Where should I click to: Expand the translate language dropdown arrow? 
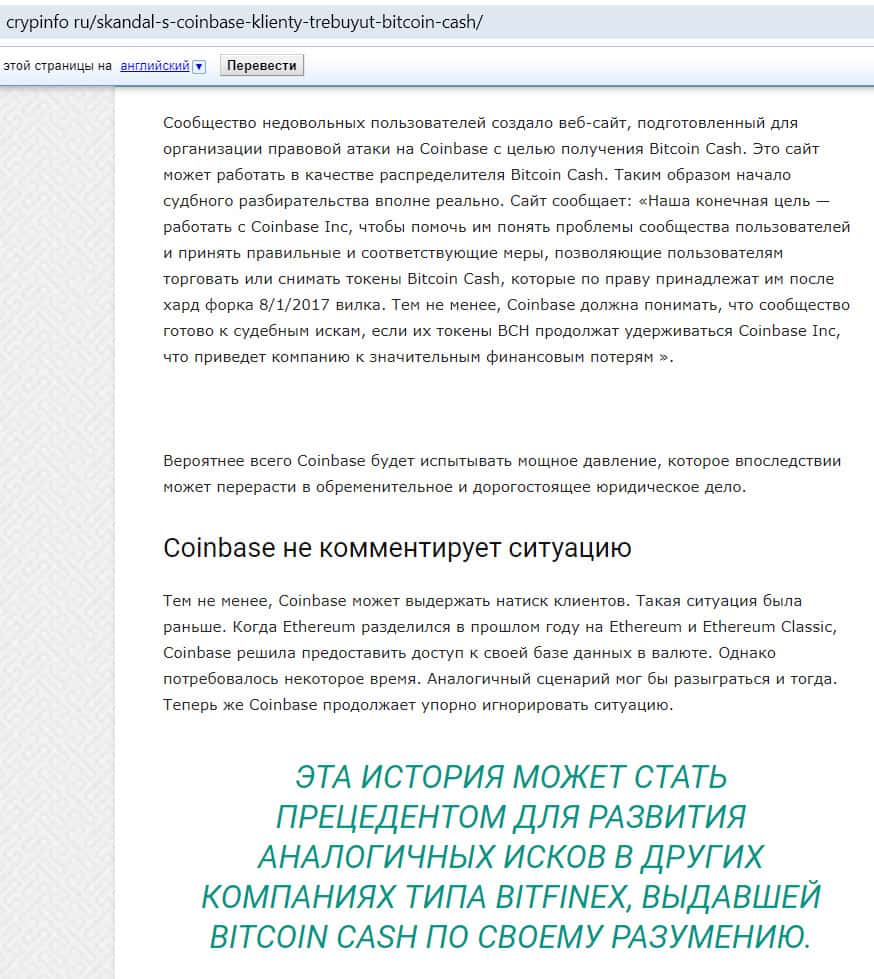[199, 66]
